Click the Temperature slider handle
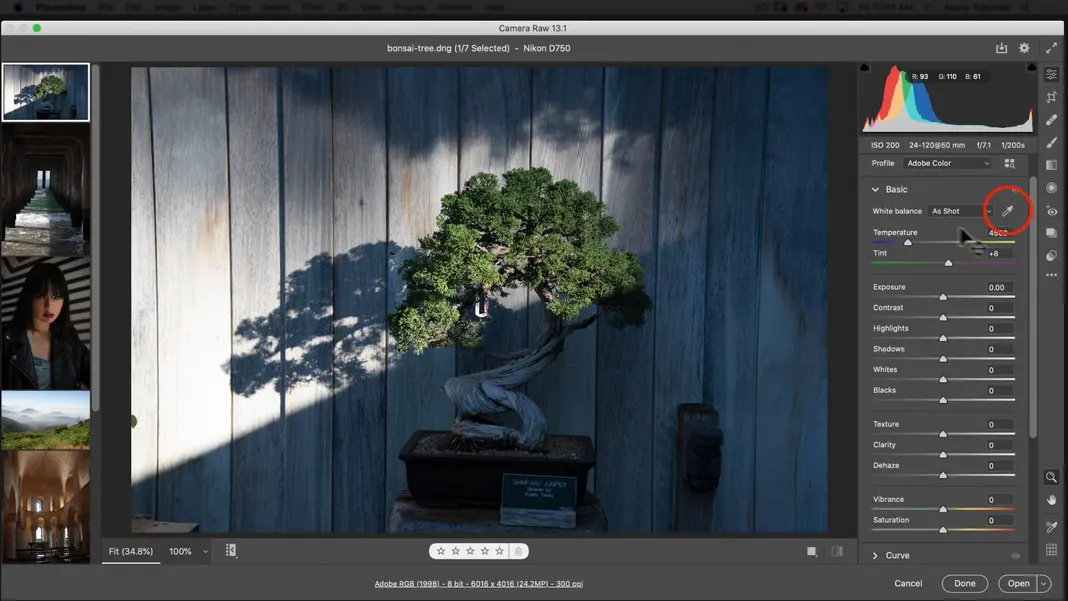The image size is (1068, 601). tap(907, 243)
